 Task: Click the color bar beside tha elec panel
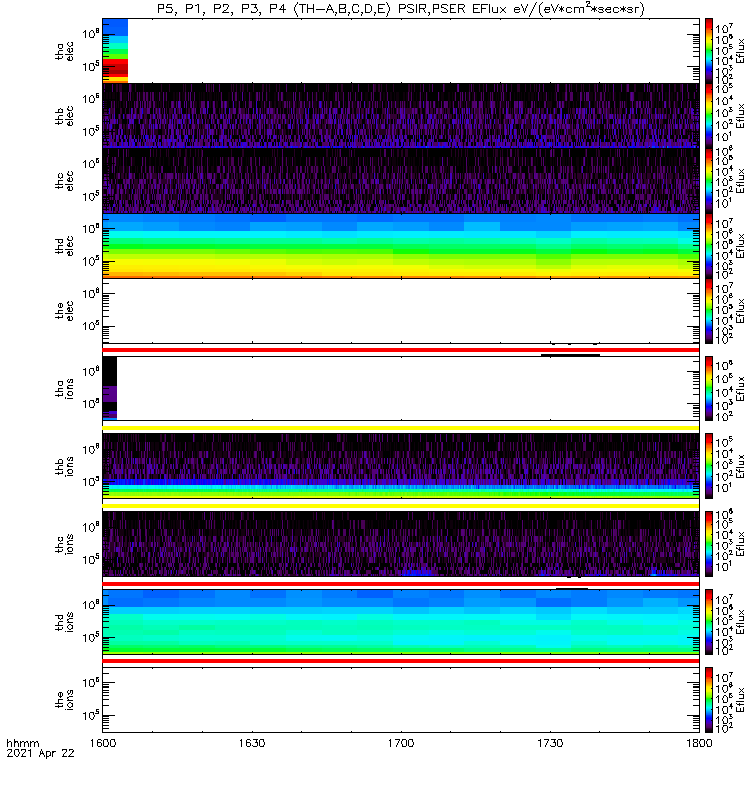tap(709, 51)
